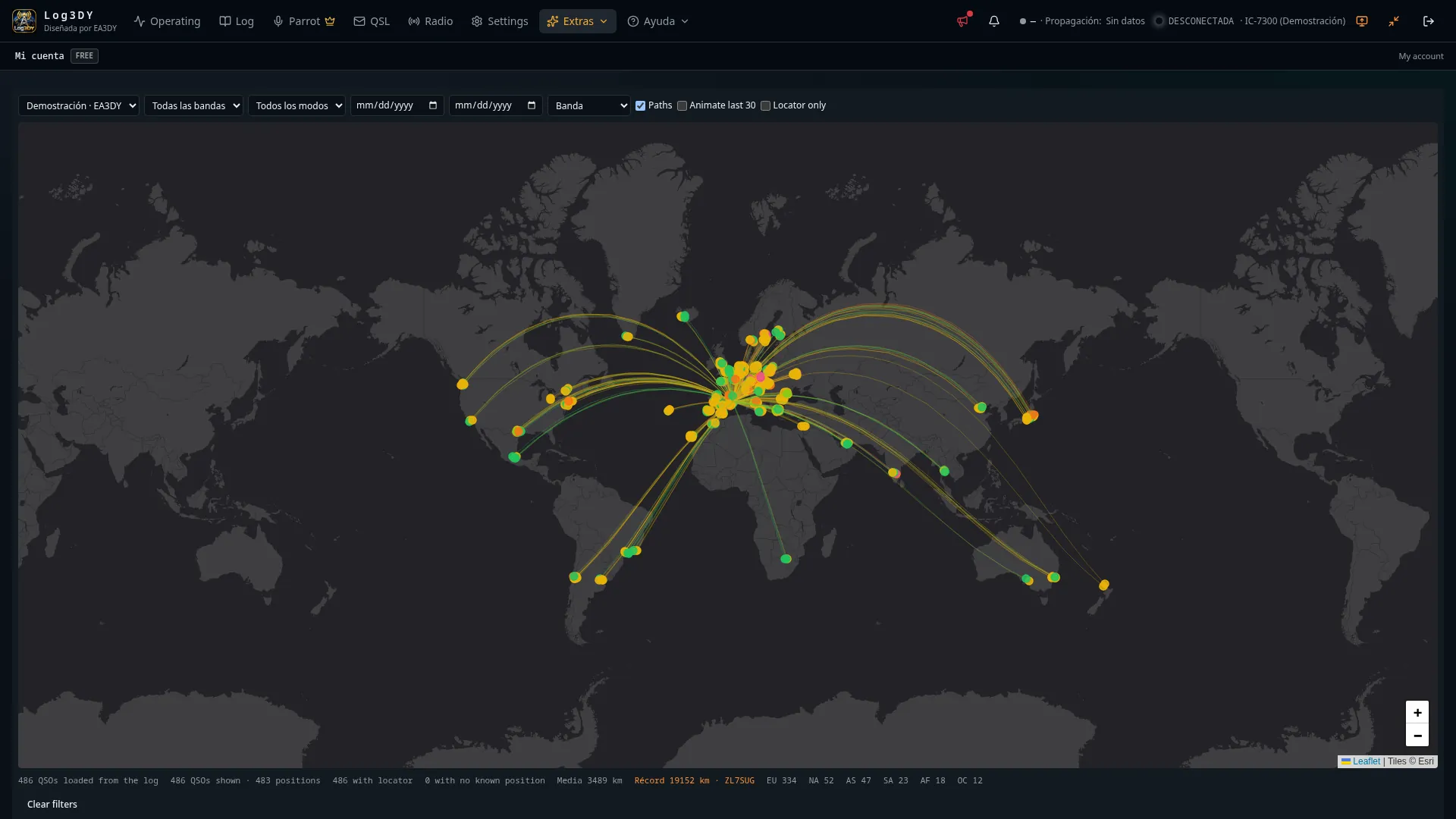Click the Propagación: Sin datos indicator
This screenshot has height=819, width=1456.
[1094, 21]
